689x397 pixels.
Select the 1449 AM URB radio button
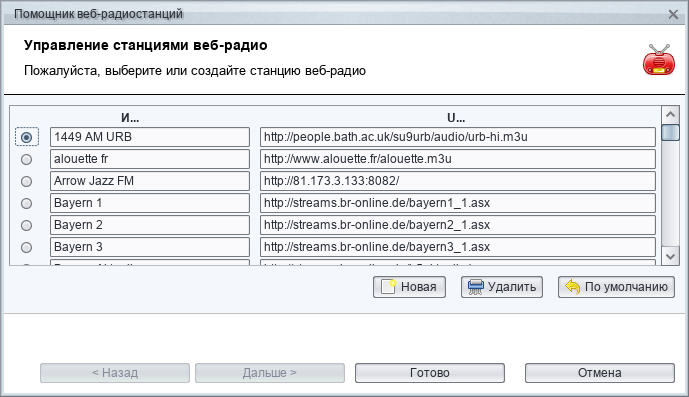[27, 137]
